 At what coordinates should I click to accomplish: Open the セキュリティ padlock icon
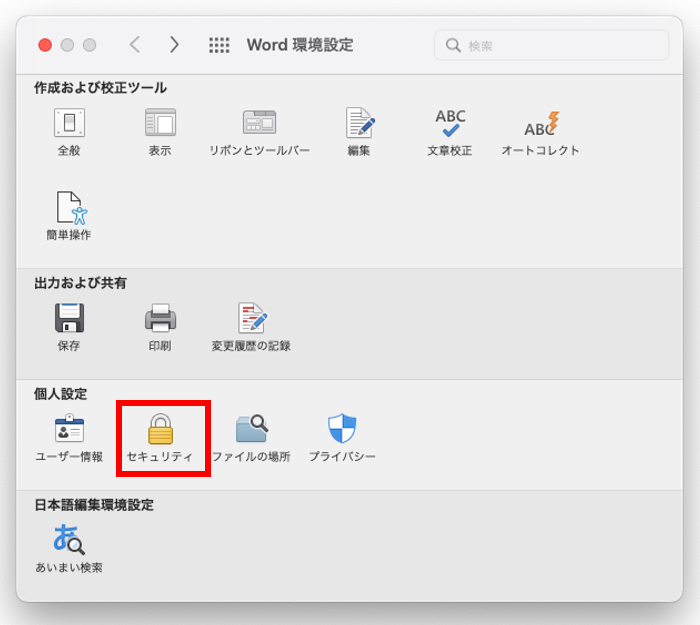point(160,429)
